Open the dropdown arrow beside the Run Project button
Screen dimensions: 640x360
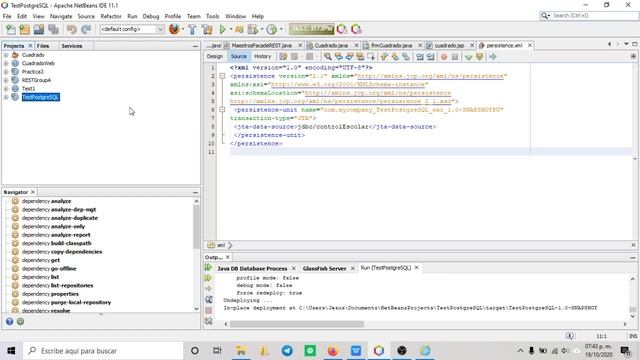pyautogui.click(x=231, y=29)
